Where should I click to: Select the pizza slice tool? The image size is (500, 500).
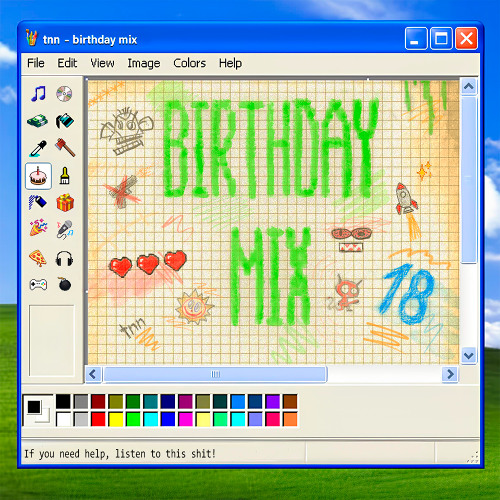pyautogui.click(x=38, y=258)
